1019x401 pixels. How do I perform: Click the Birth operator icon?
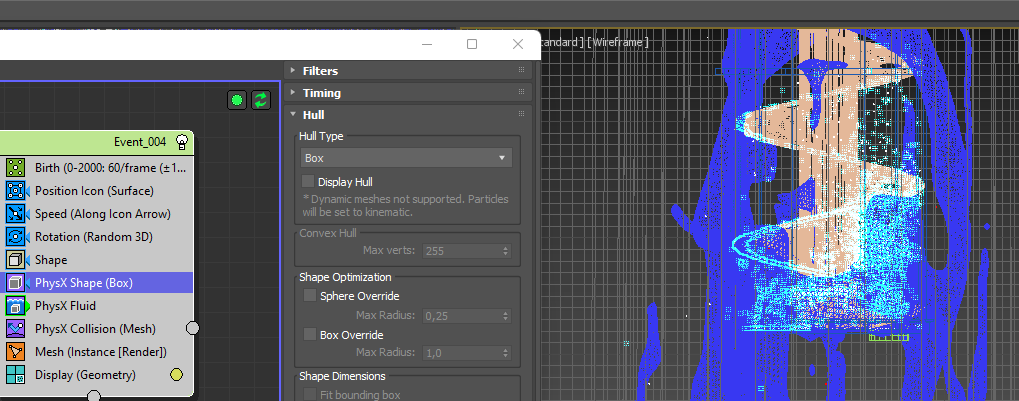pyautogui.click(x=15, y=167)
